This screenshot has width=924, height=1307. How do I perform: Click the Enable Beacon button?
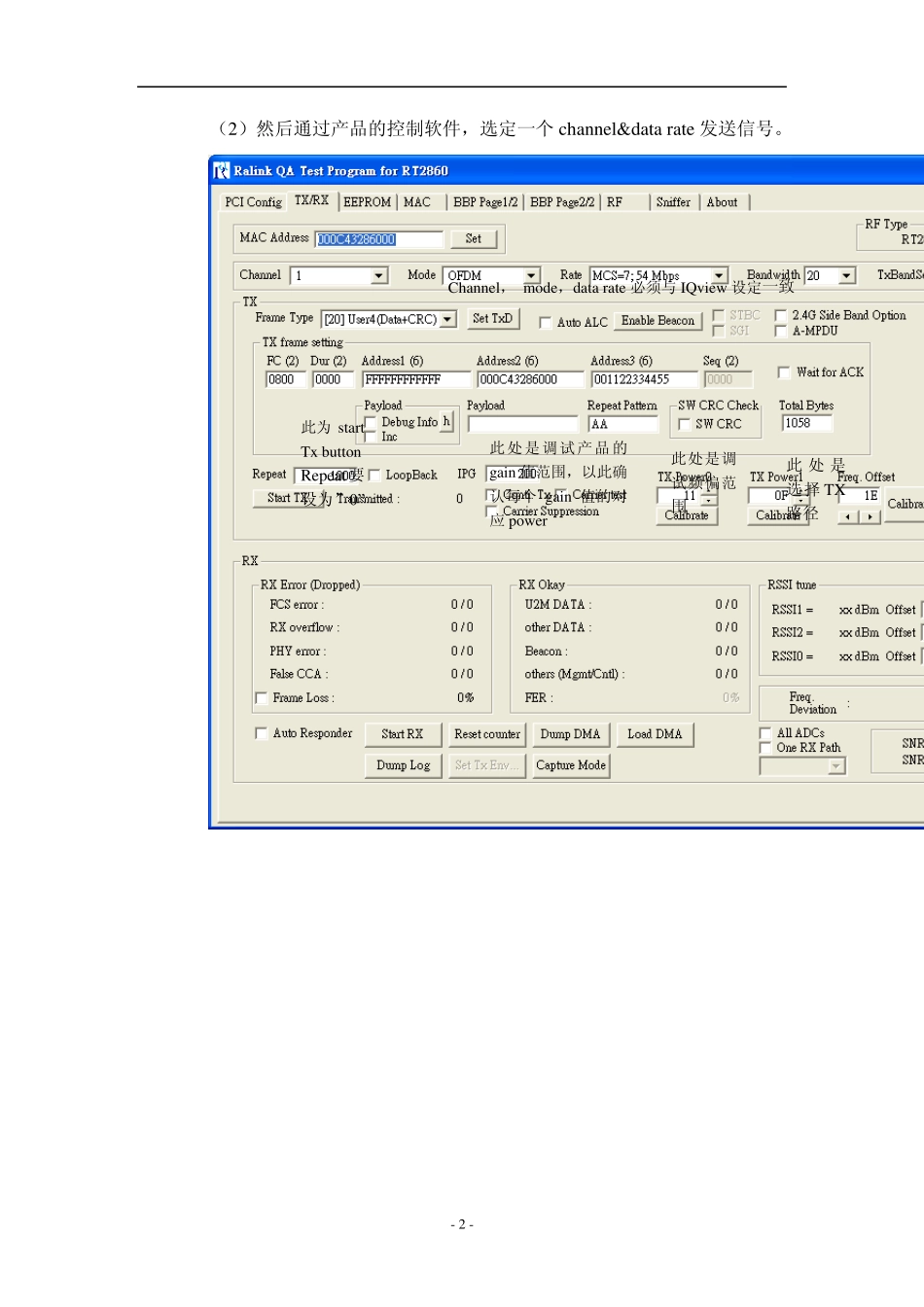click(657, 321)
